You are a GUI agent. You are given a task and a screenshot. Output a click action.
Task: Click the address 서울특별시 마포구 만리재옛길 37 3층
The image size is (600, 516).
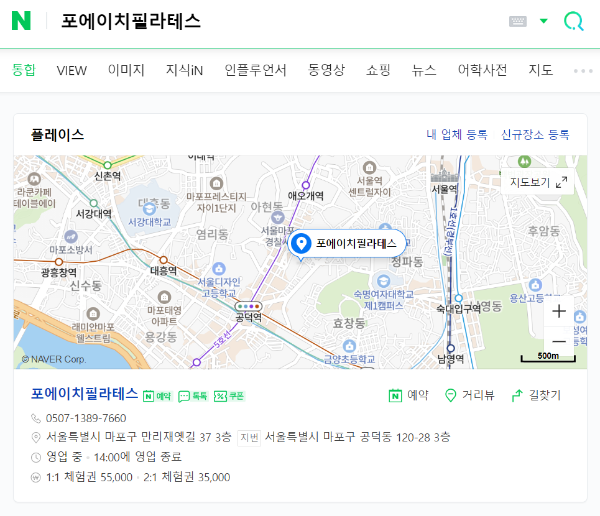point(139,437)
